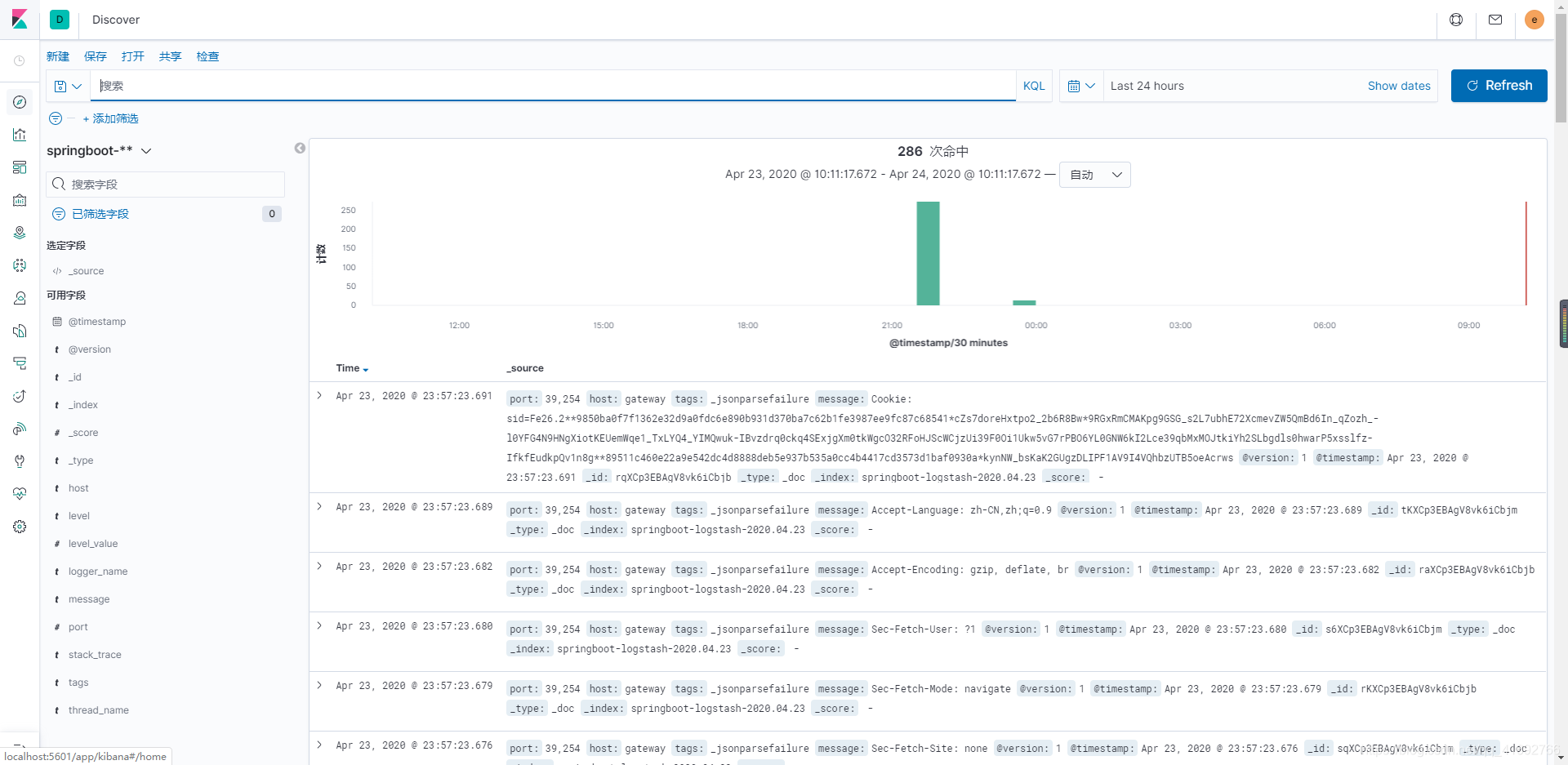Viewport: 1568px width, 765px height.
Task: Click the 保存 (Save) menu item
Action: [96, 56]
